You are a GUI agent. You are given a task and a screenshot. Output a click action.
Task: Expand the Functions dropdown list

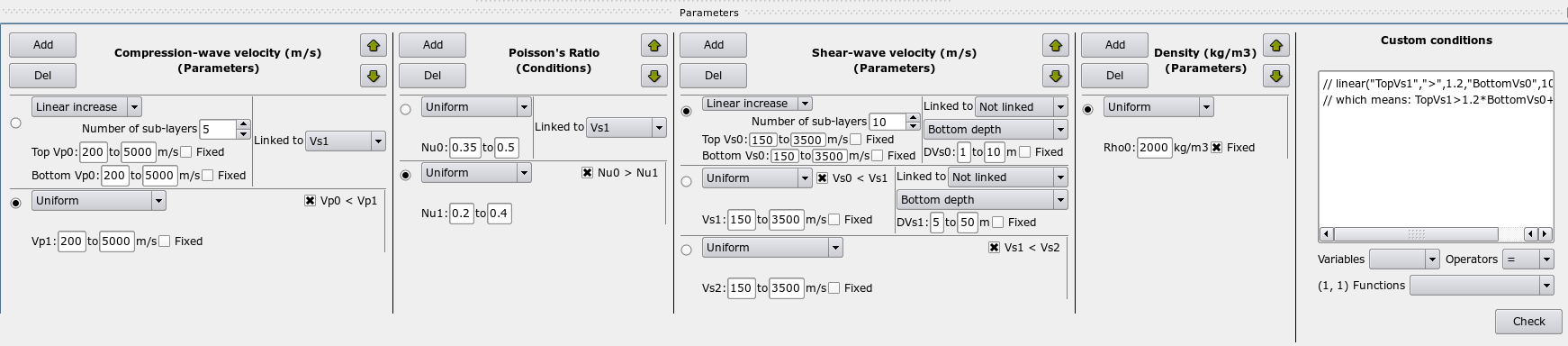pos(1482,285)
